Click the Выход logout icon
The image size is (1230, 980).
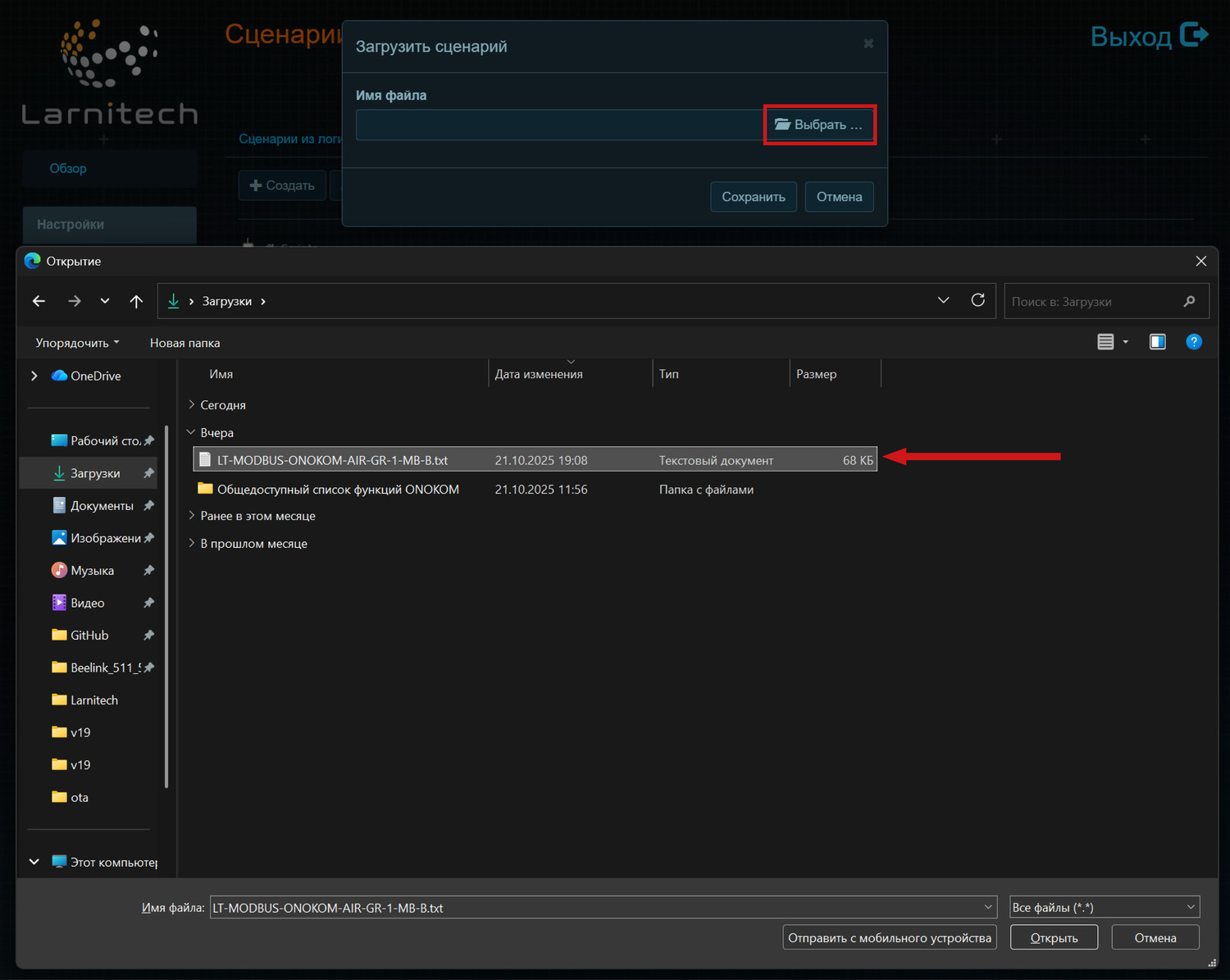point(1193,35)
